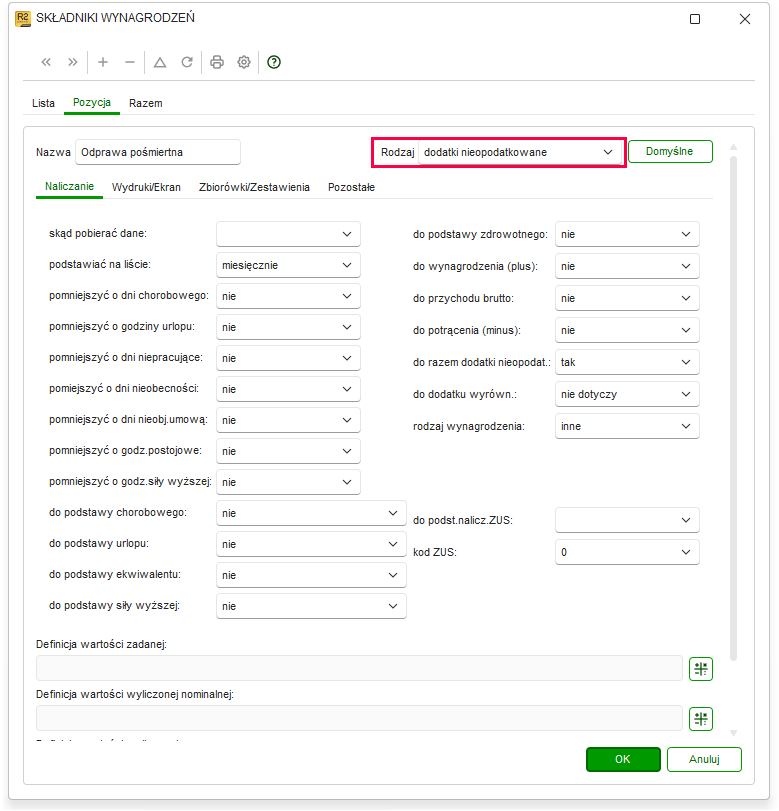Image resolution: width=779 pixels, height=811 pixels.
Task: Open help with question mark icon
Action: click(274, 63)
